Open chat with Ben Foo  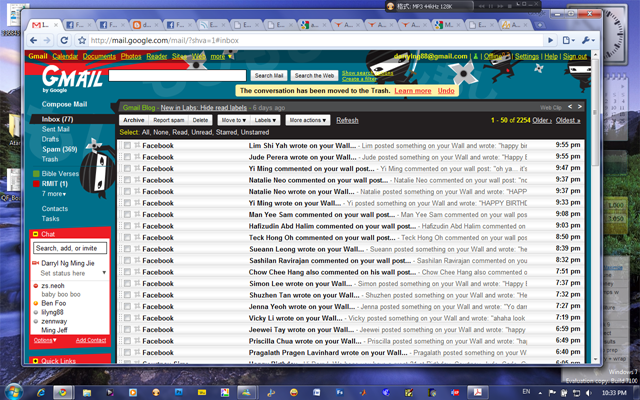(x=53, y=303)
